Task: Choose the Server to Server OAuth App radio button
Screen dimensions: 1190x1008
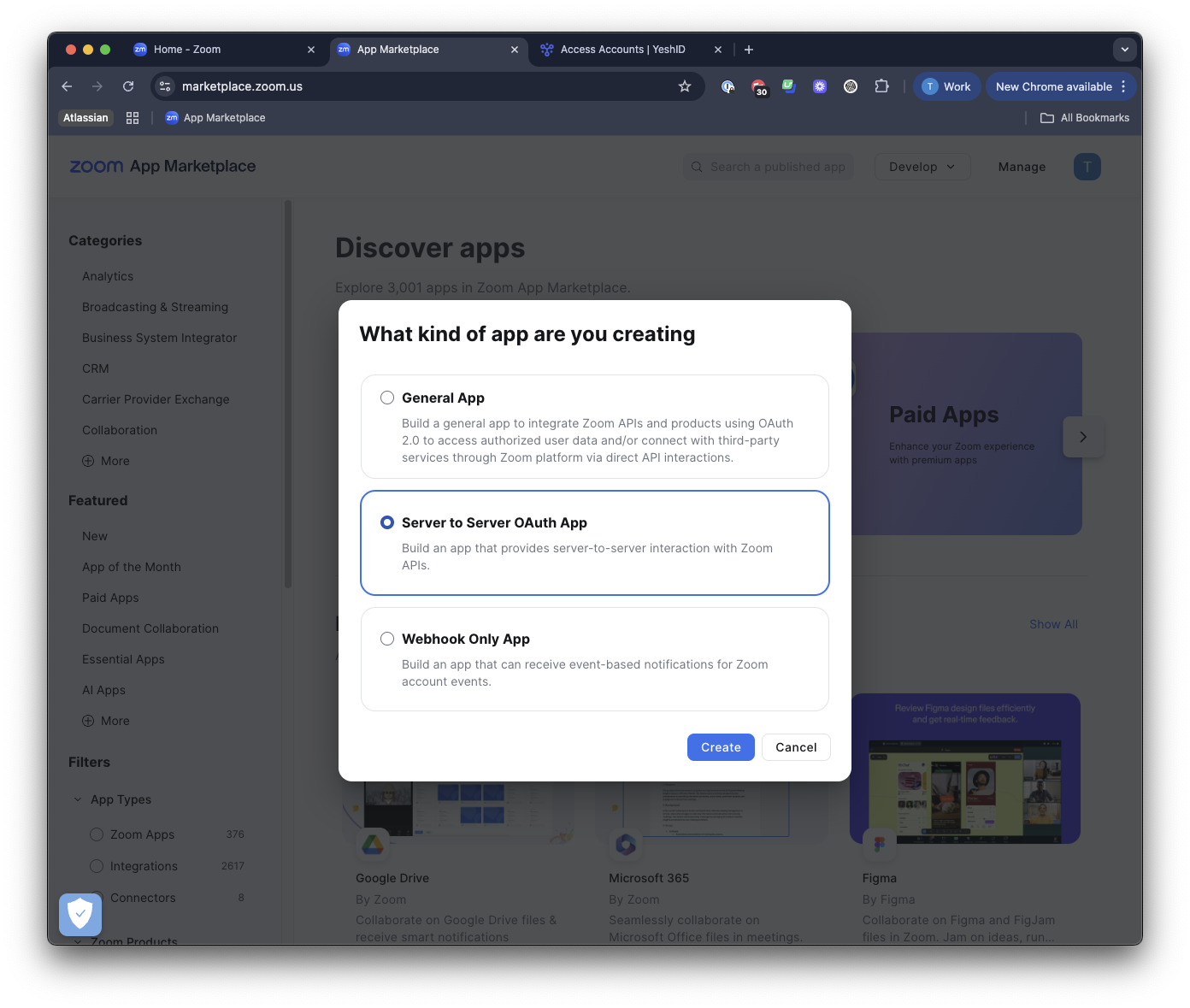Action: [x=387, y=522]
